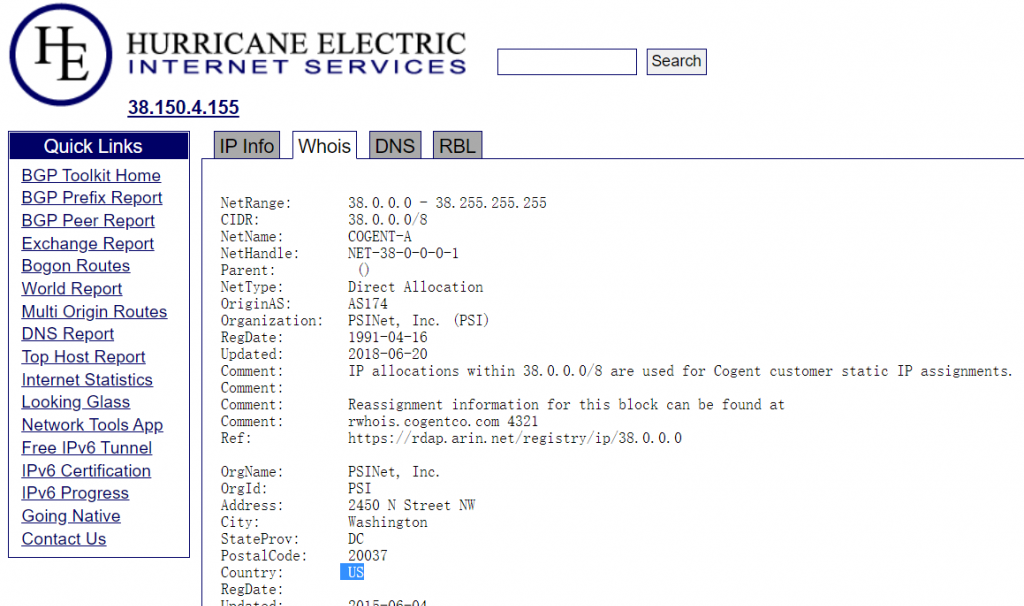This screenshot has height=606, width=1024.
Task: Open BGP Toolkit Home link
Action: (x=91, y=175)
